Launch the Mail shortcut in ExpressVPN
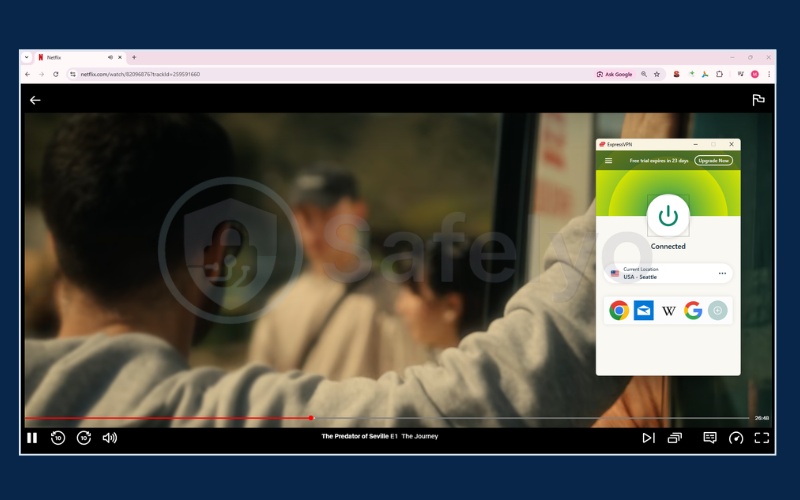 pos(643,310)
